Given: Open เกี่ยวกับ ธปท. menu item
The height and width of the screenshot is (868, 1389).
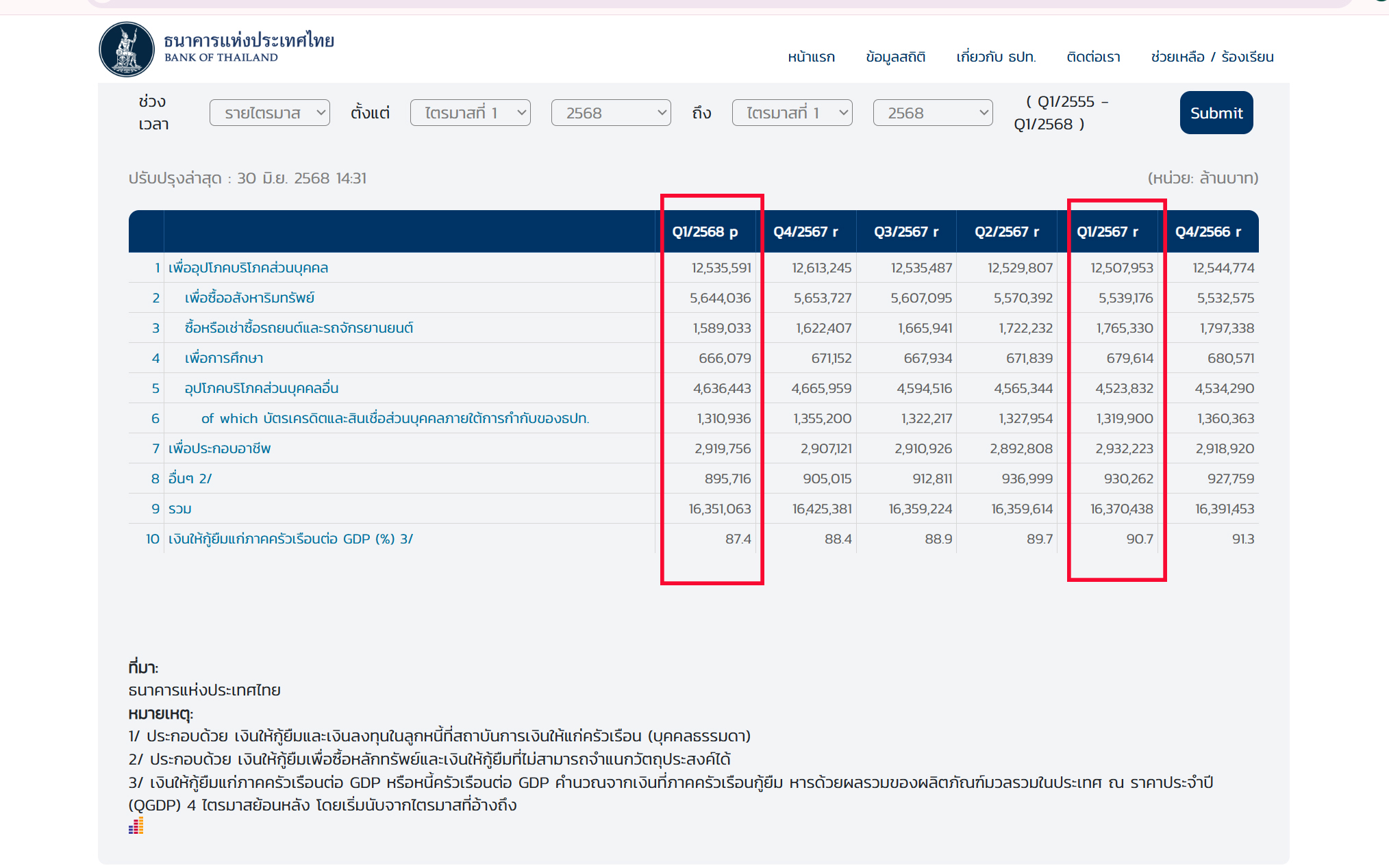Looking at the screenshot, I should point(996,57).
